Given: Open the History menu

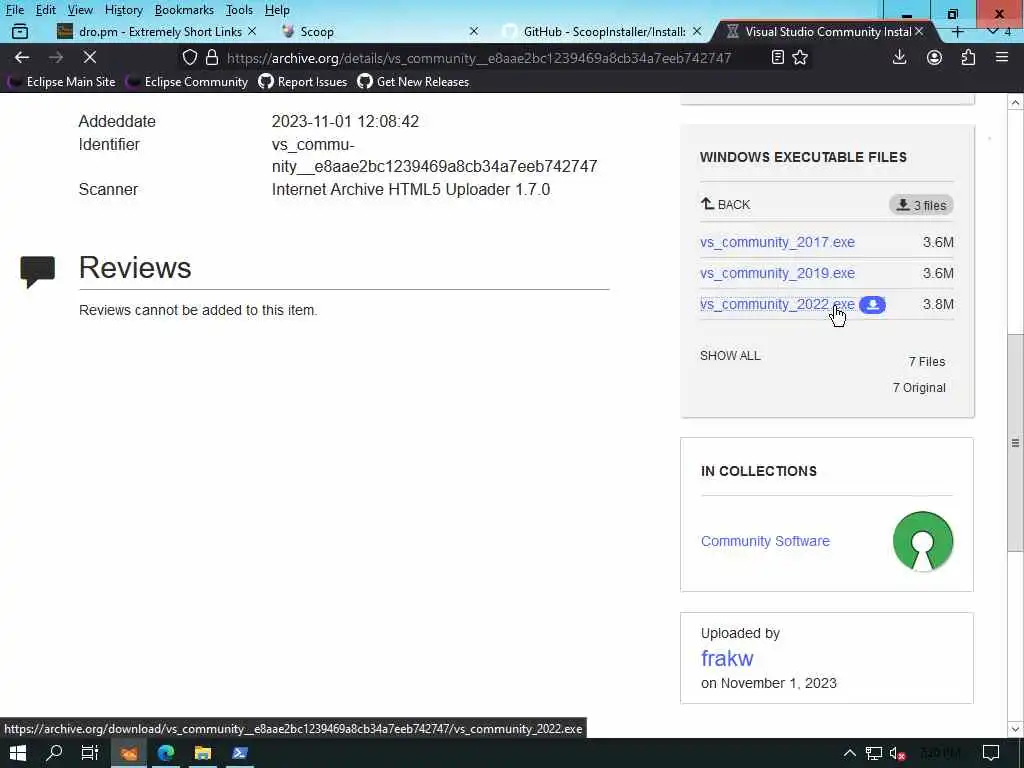Looking at the screenshot, I should pos(123,10).
